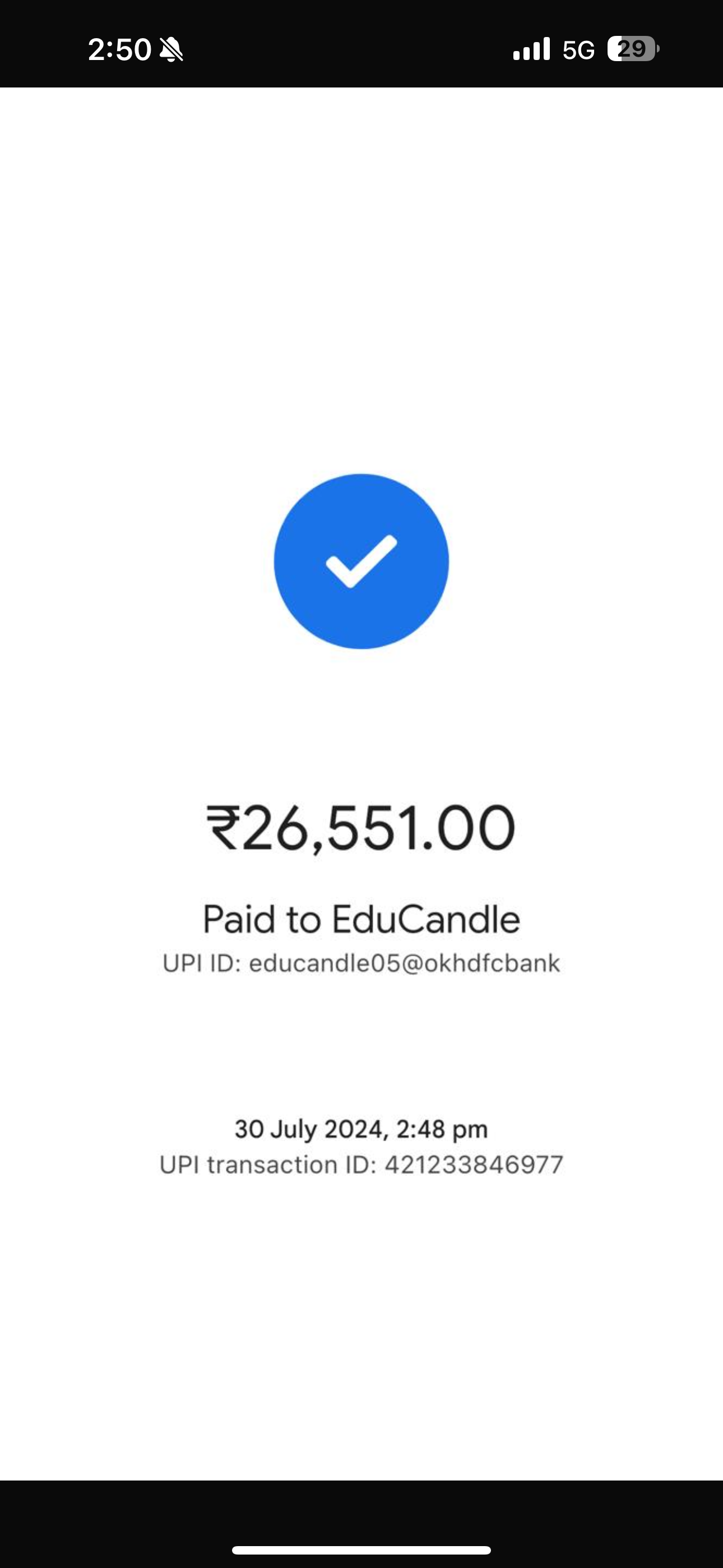Image resolution: width=723 pixels, height=1568 pixels.
Task: Tap the silent mode bell icon
Action: [171, 49]
